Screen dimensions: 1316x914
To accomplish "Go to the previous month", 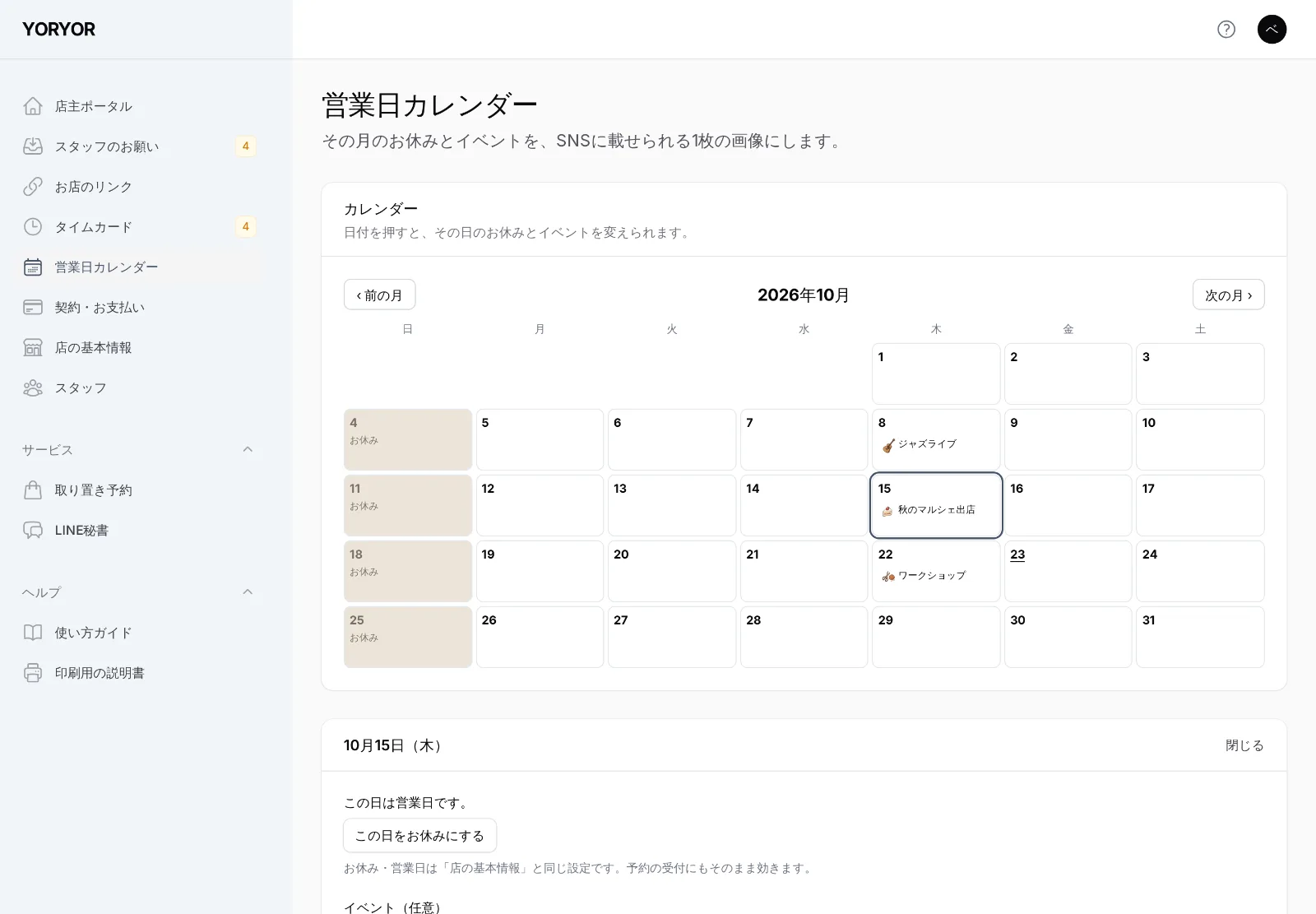I will click(x=379, y=295).
